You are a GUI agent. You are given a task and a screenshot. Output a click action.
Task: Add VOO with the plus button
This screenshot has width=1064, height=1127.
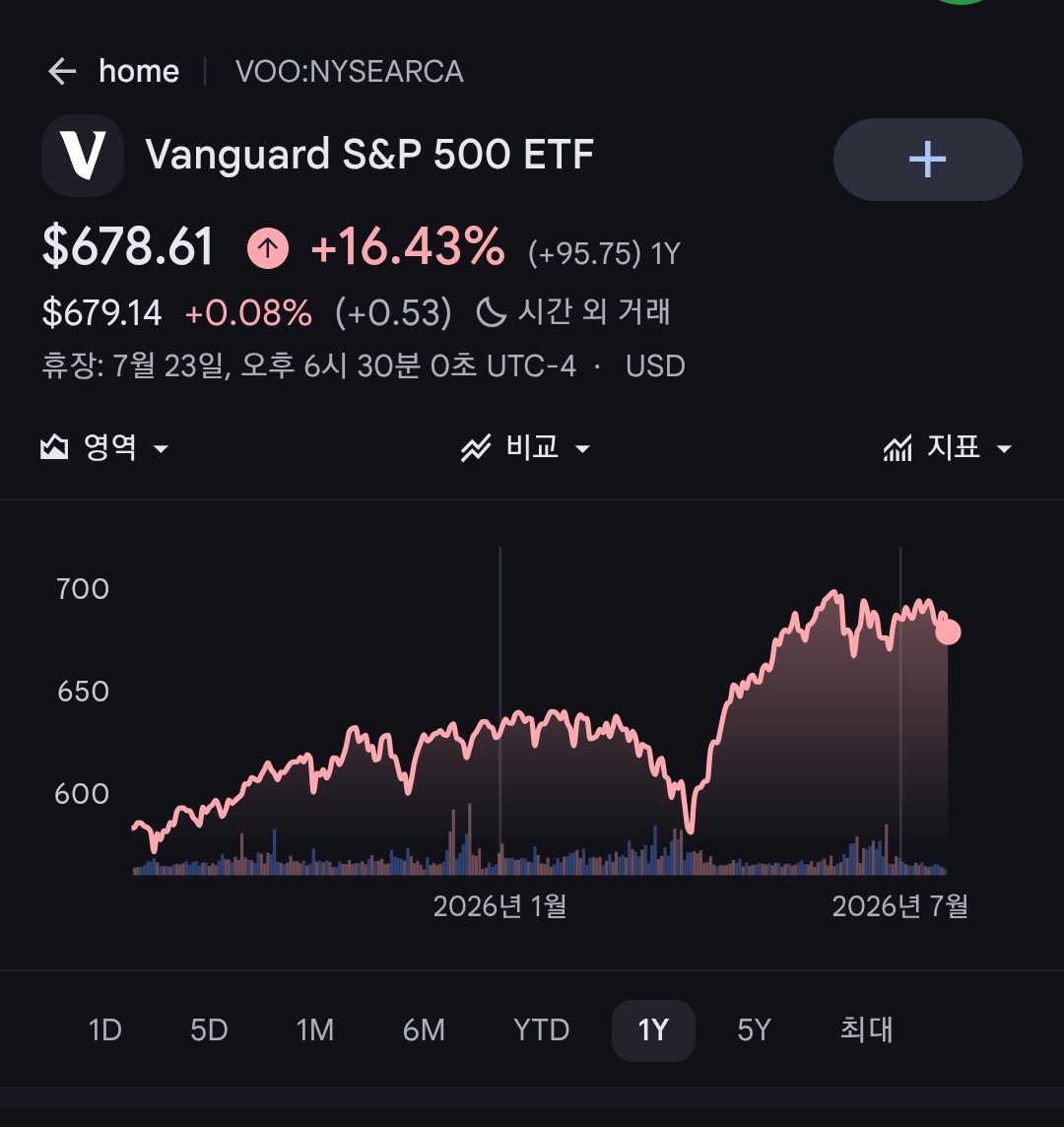(927, 160)
